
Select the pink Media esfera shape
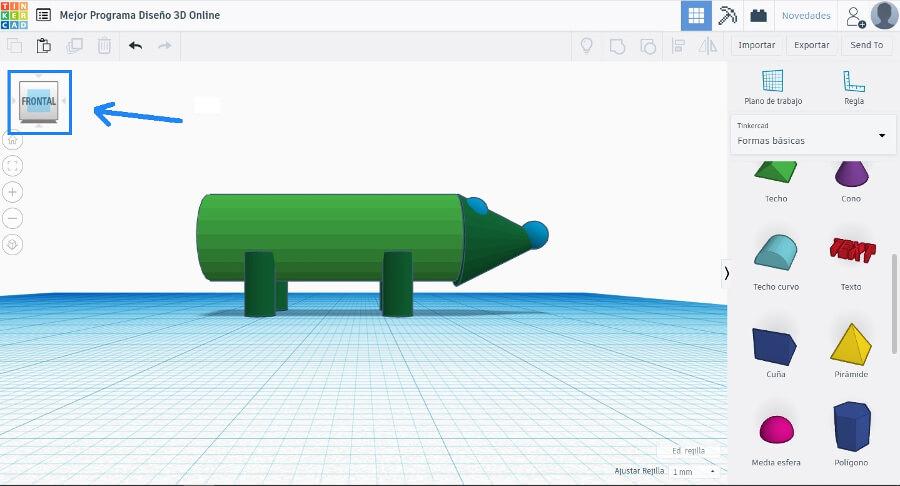pos(773,430)
